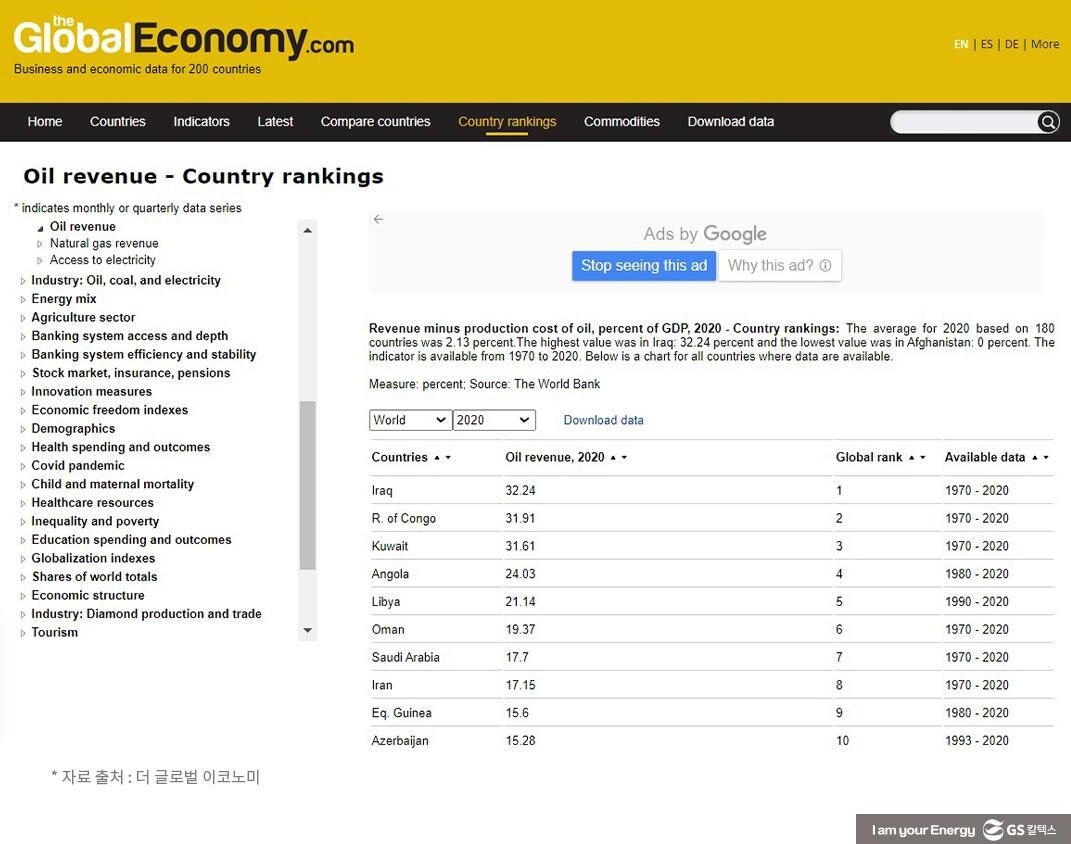1071x844 pixels.
Task: Open the World region dropdown
Action: tap(410, 420)
